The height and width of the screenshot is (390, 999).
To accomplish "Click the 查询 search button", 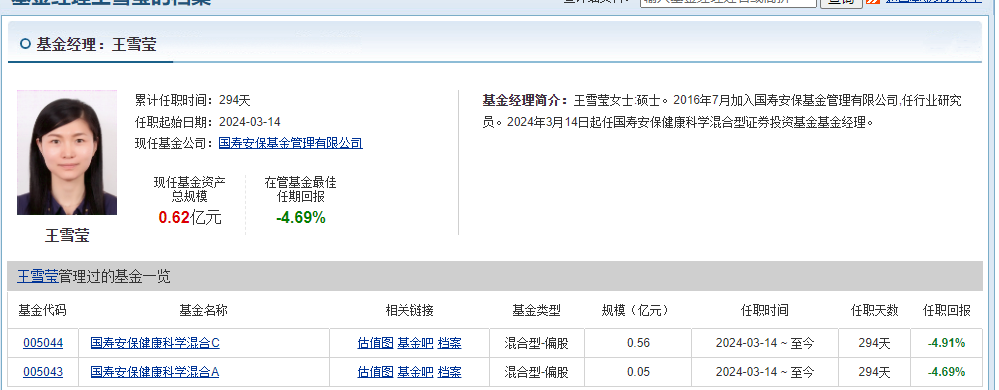I will point(841,3).
